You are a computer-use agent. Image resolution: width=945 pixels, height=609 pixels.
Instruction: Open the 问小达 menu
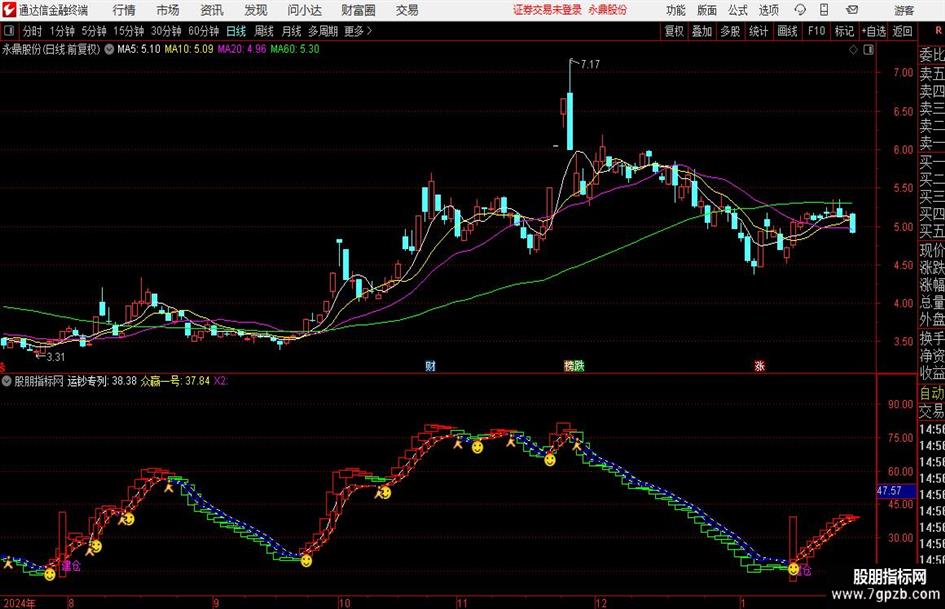click(x=304, y=10)
